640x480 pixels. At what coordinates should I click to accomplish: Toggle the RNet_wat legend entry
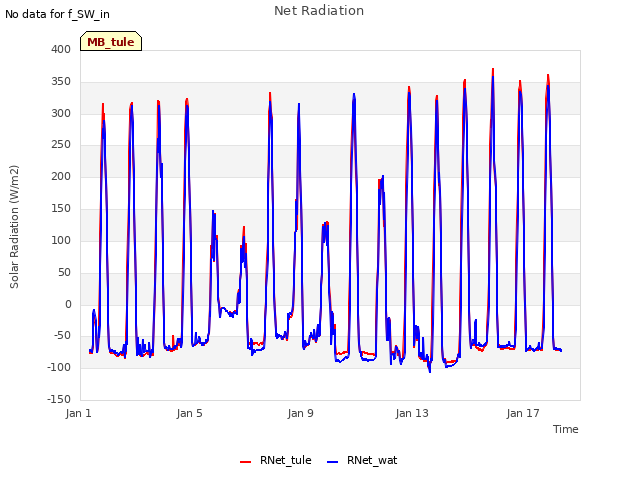(362, 460)
